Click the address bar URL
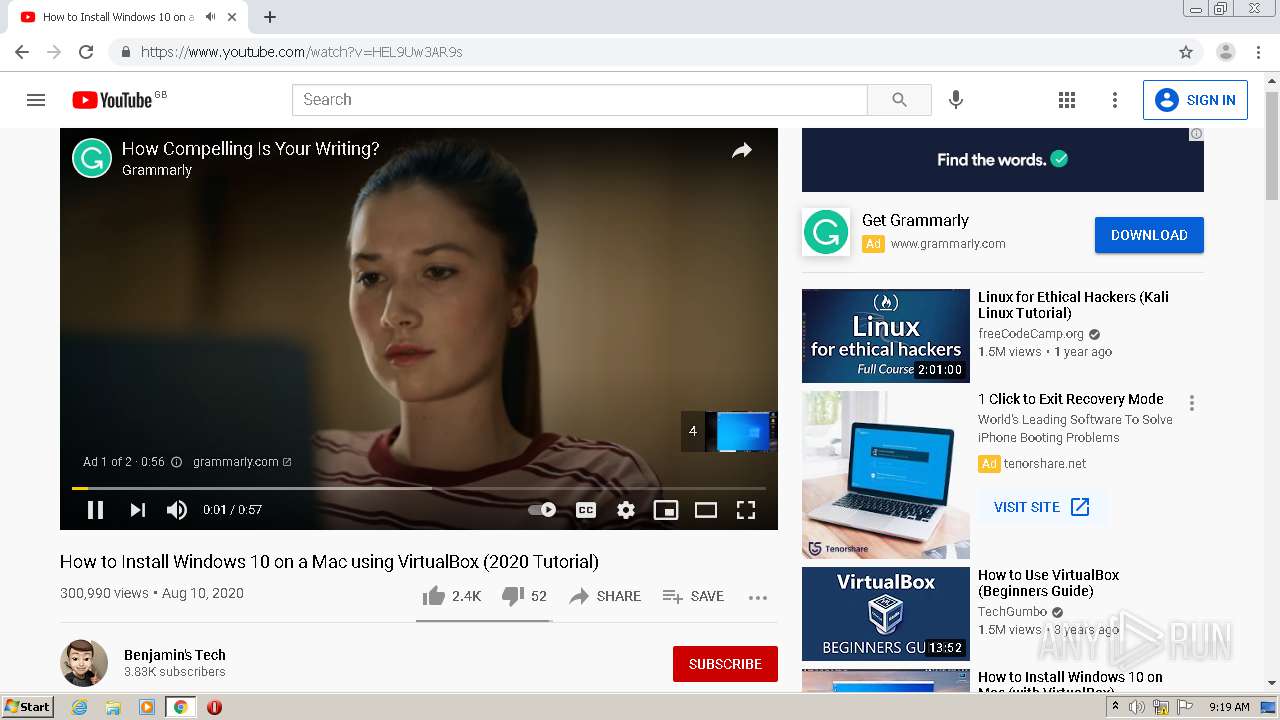Screen dimensions: 1280x720 pos(301,52)
